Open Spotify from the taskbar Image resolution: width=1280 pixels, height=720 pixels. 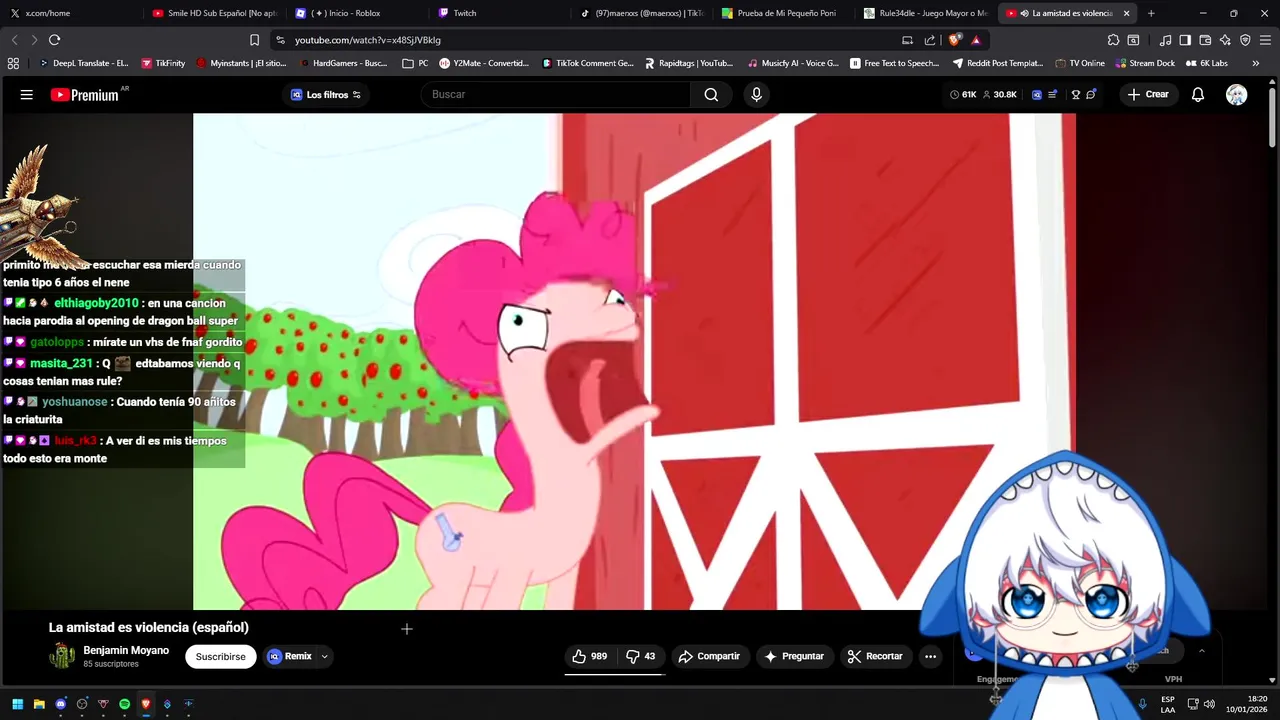(x=124, y=704)
